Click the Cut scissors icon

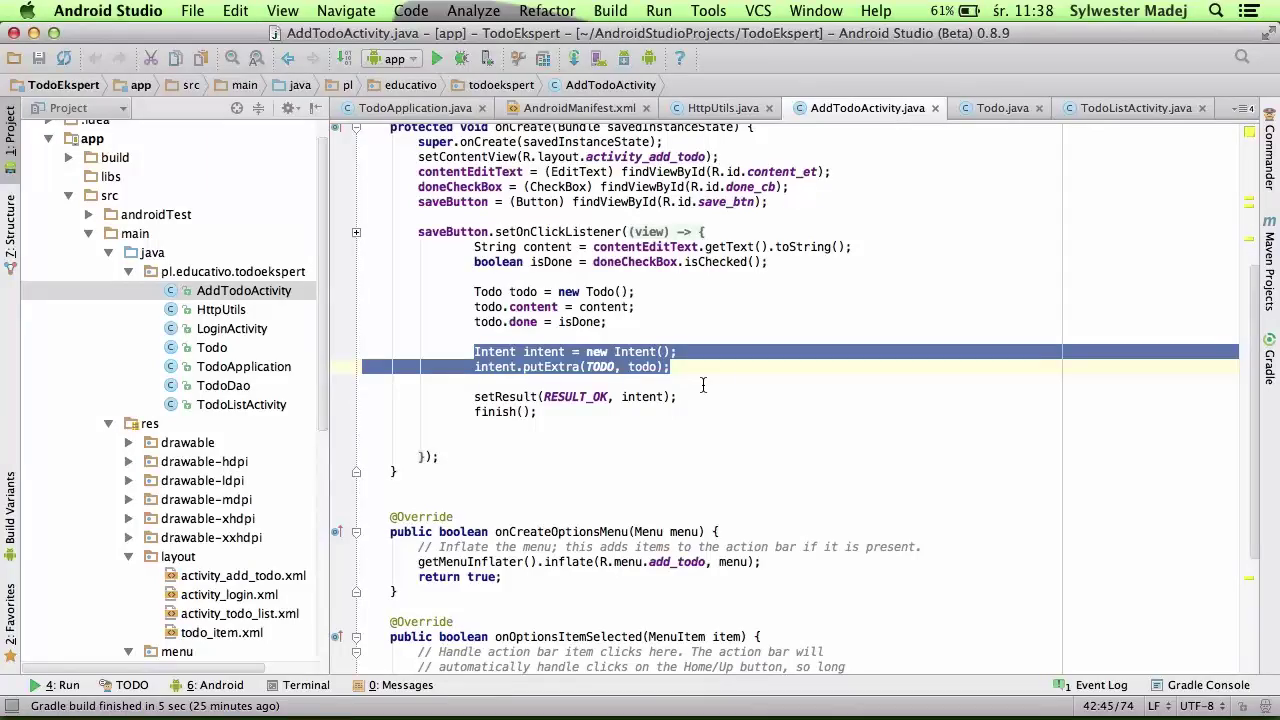(150, 58)
